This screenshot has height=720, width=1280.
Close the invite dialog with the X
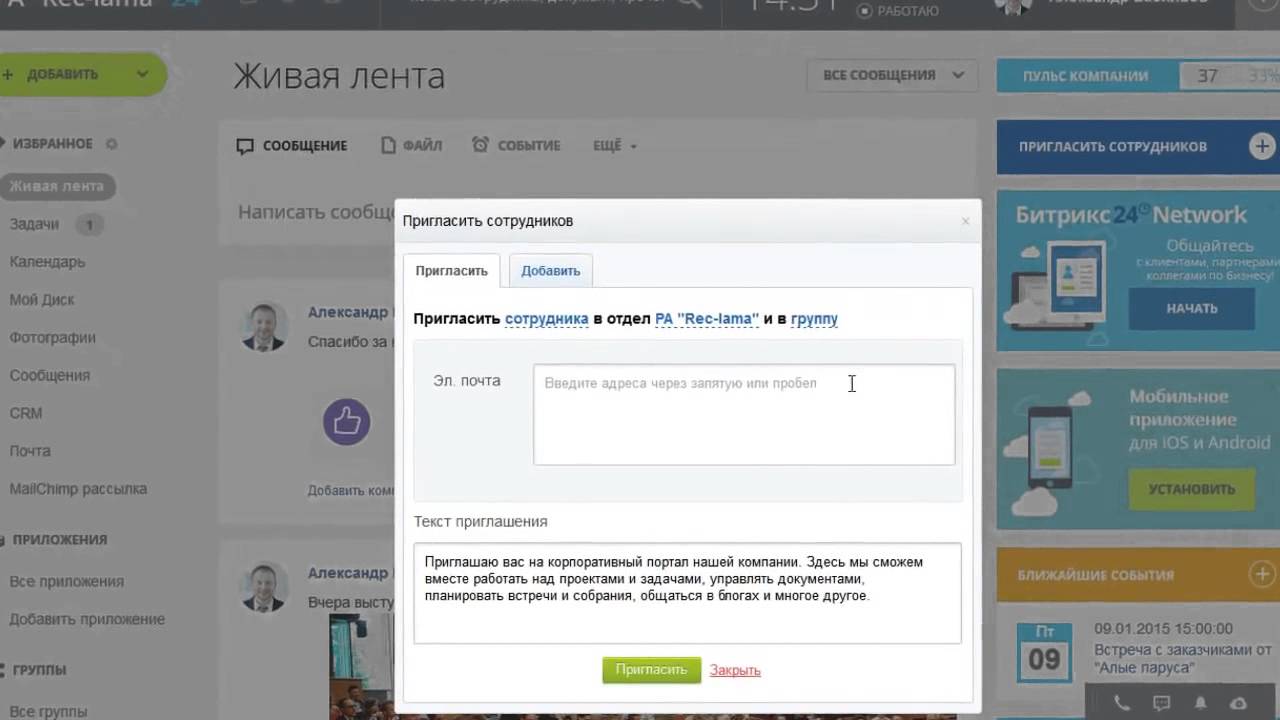click(965, 222)
